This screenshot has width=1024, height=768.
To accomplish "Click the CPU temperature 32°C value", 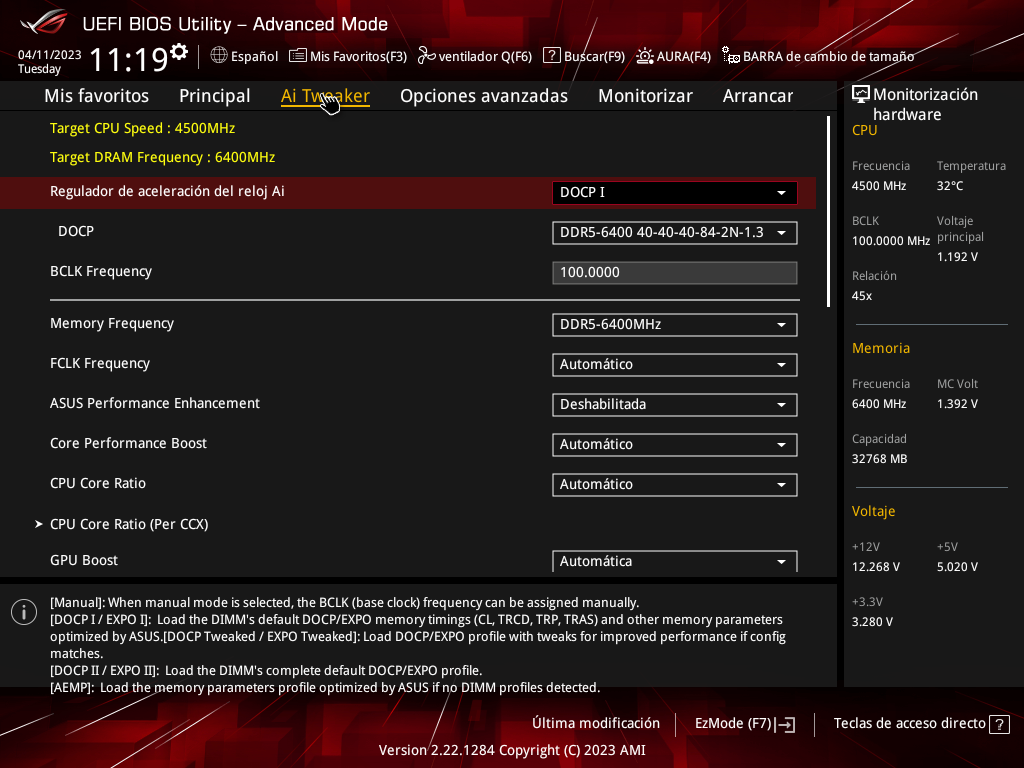I will (x=950, y=186).
